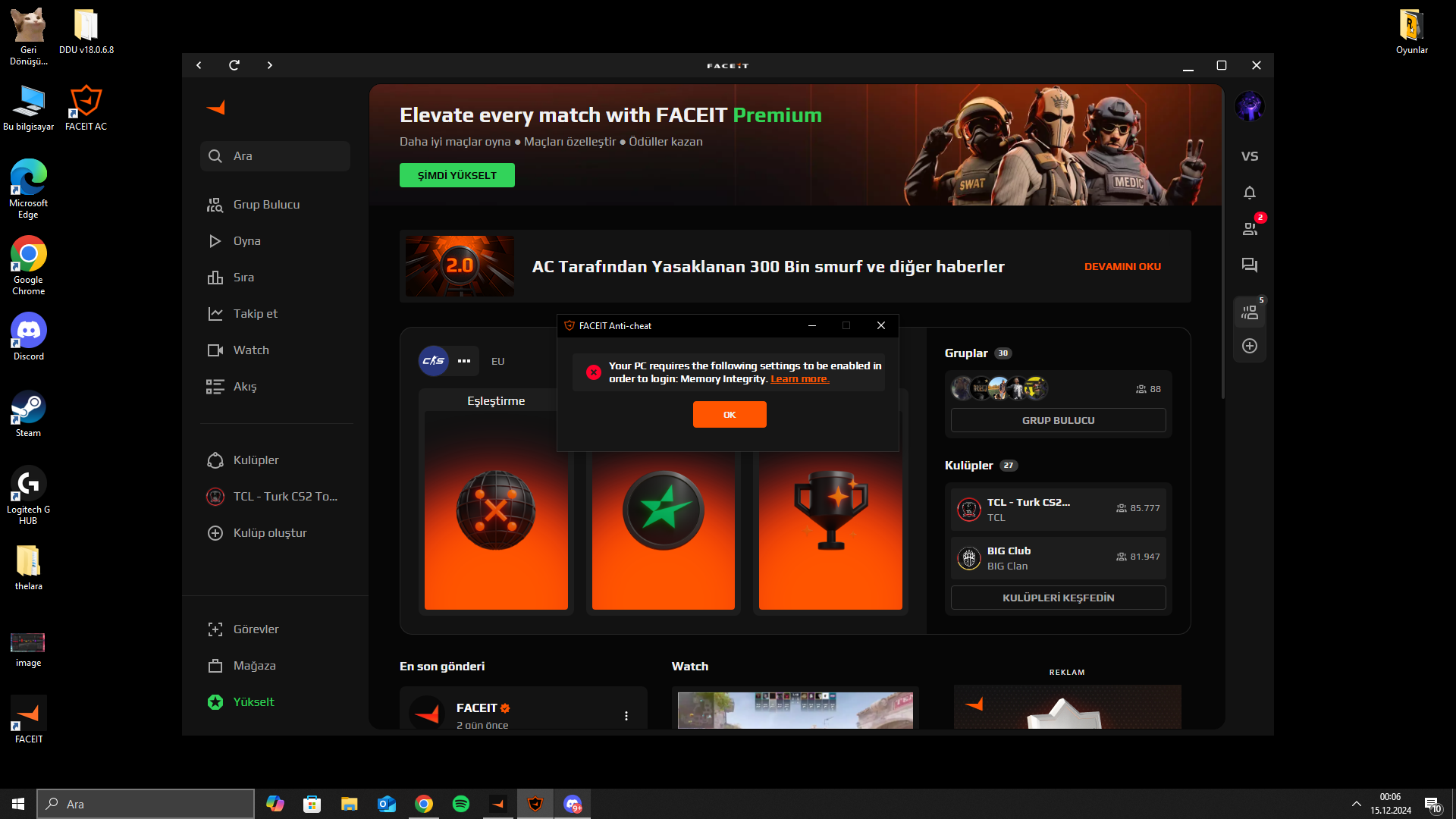Select Grup Bulucu in the sidebar
The height and width of the screenshot is (819, 1456).
(266, 205)
